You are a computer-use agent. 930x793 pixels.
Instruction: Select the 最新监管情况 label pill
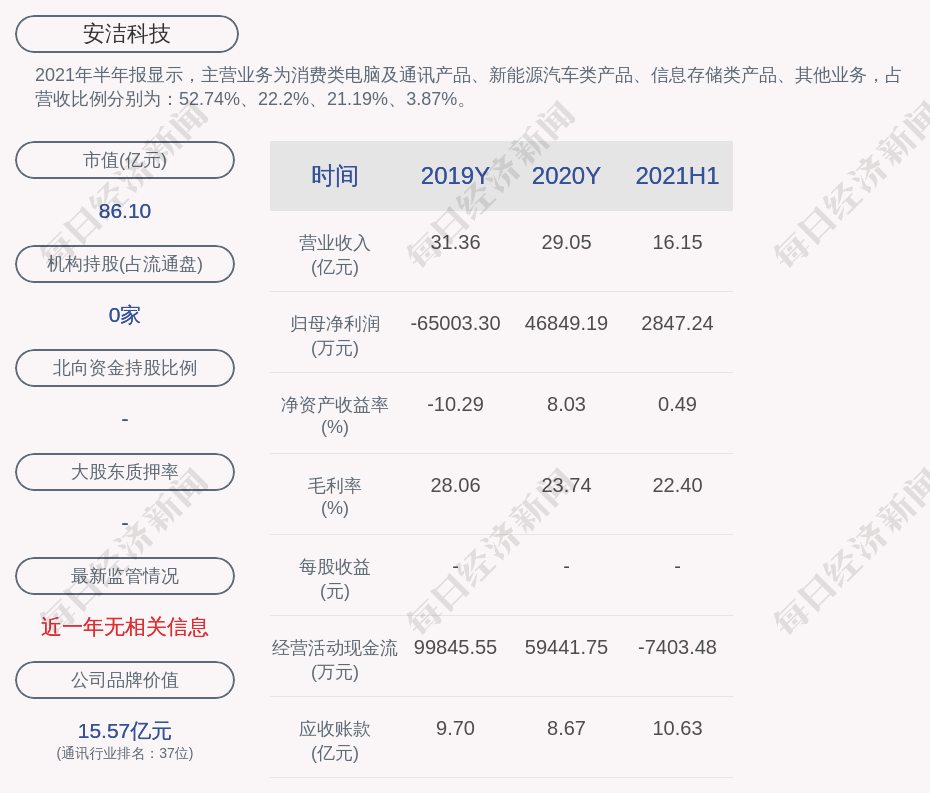pos(125,576)
